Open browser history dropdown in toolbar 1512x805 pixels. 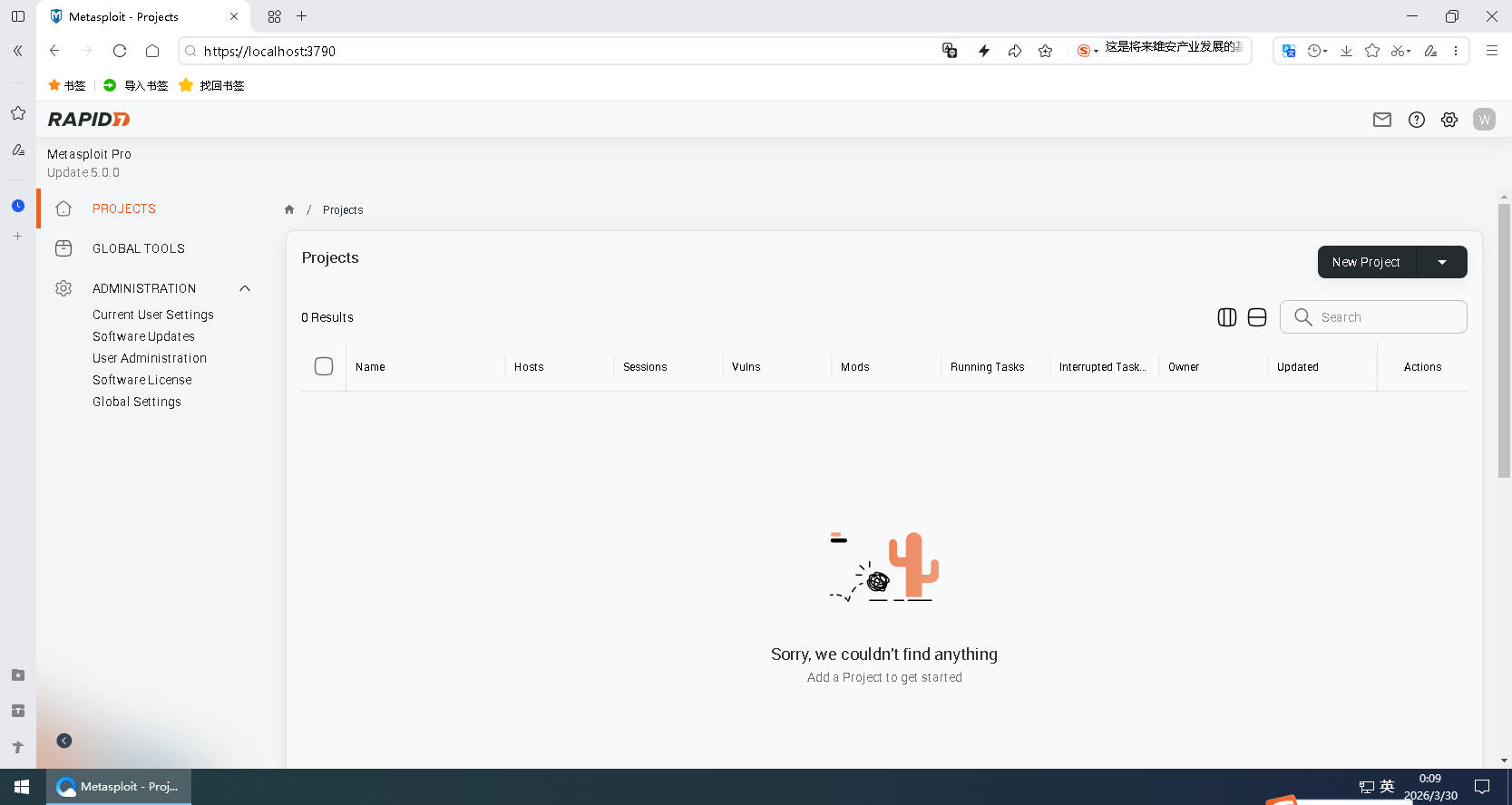point(1317,51)
